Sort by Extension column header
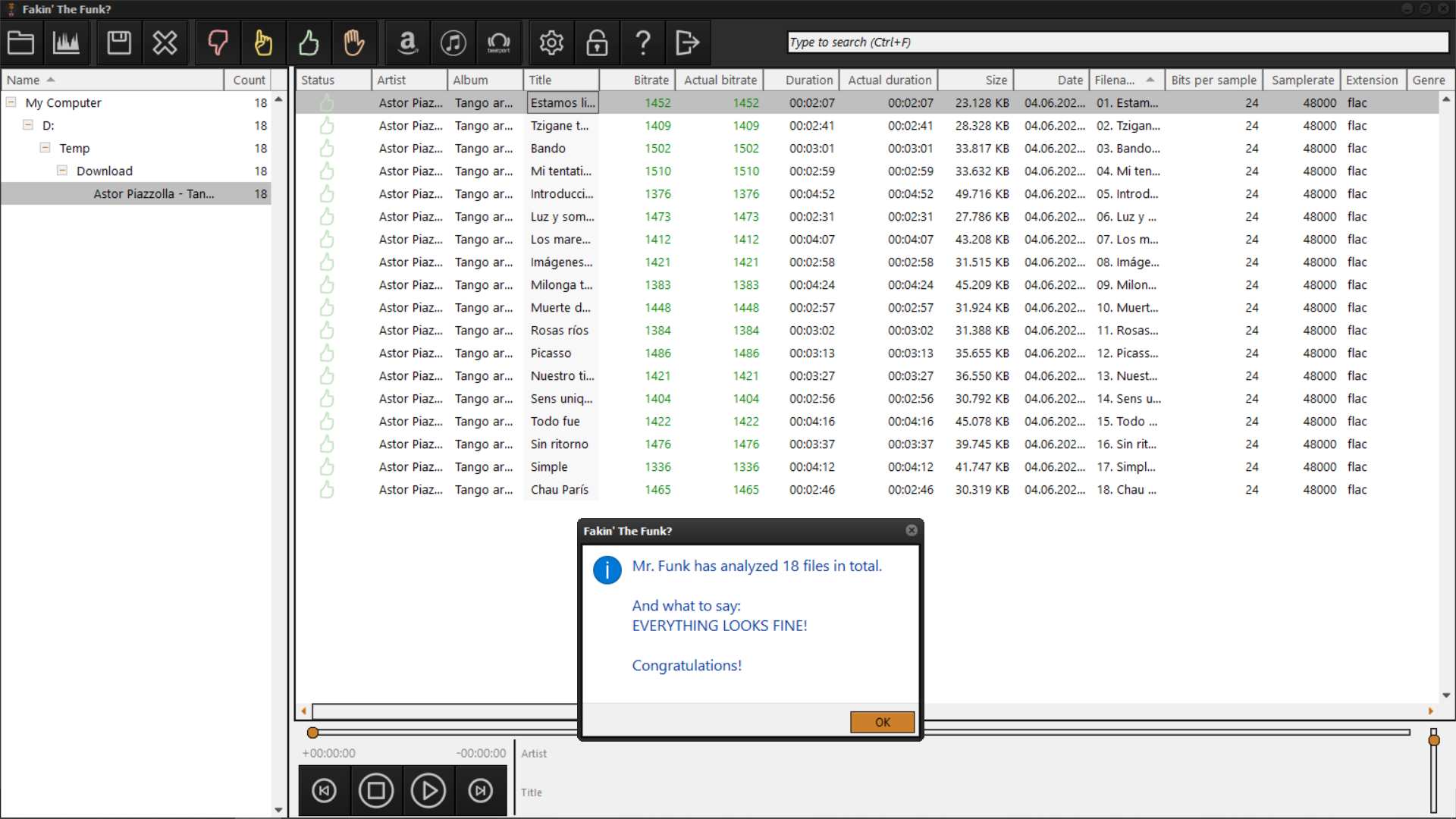The width and height of the screenshot is (1456, 819). coord(1372,80)
